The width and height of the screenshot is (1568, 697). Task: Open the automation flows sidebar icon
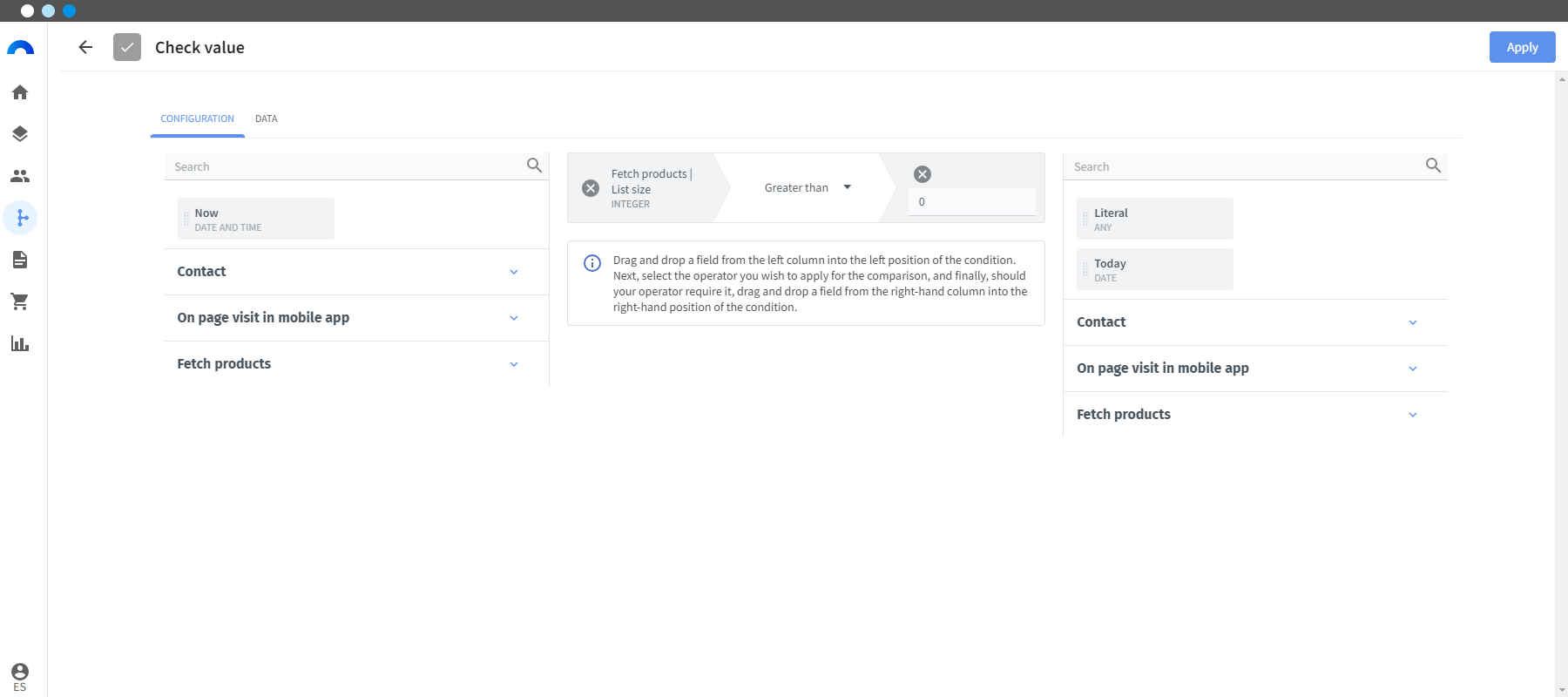(x=20, y=218)
